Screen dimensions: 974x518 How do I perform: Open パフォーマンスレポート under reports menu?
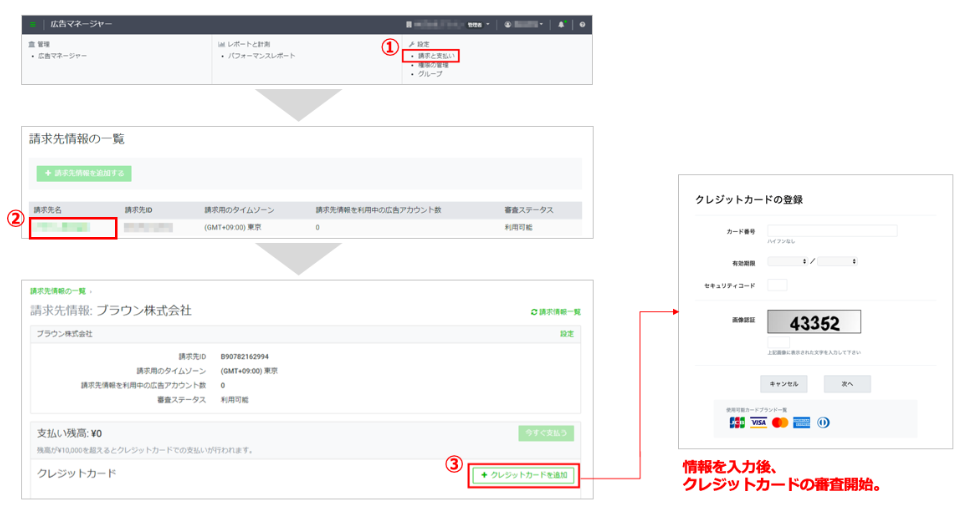(261, 56)
